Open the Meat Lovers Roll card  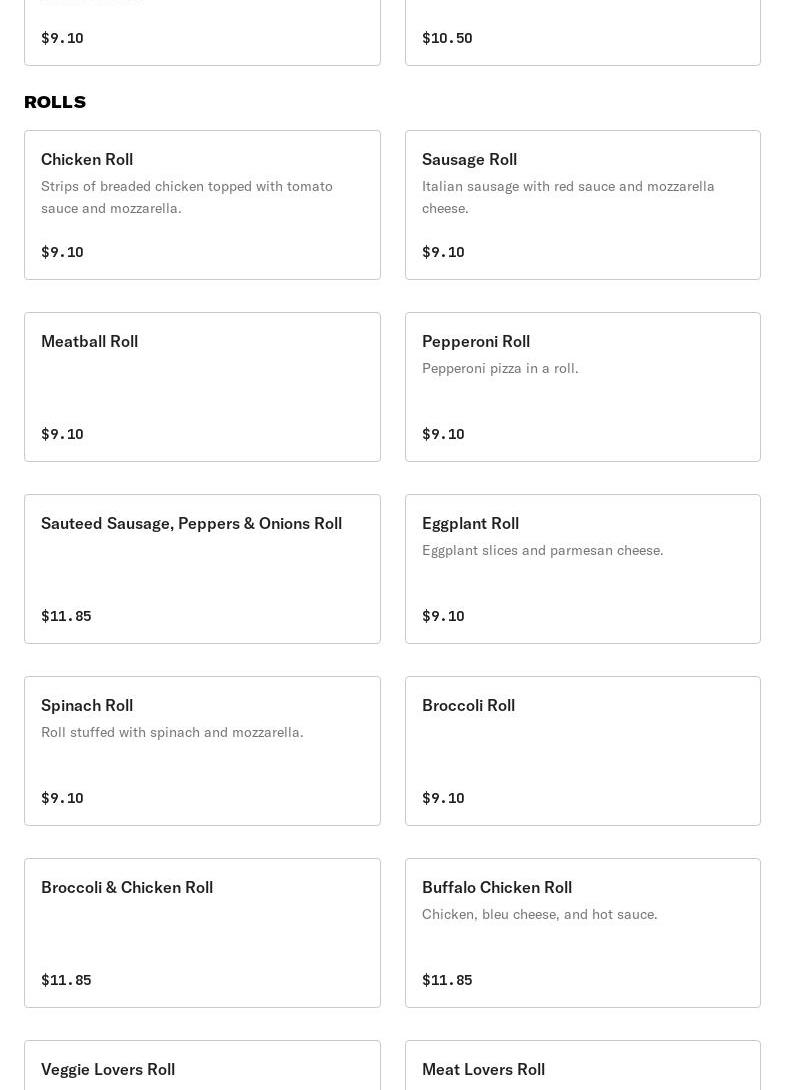tap(582, 1068)
